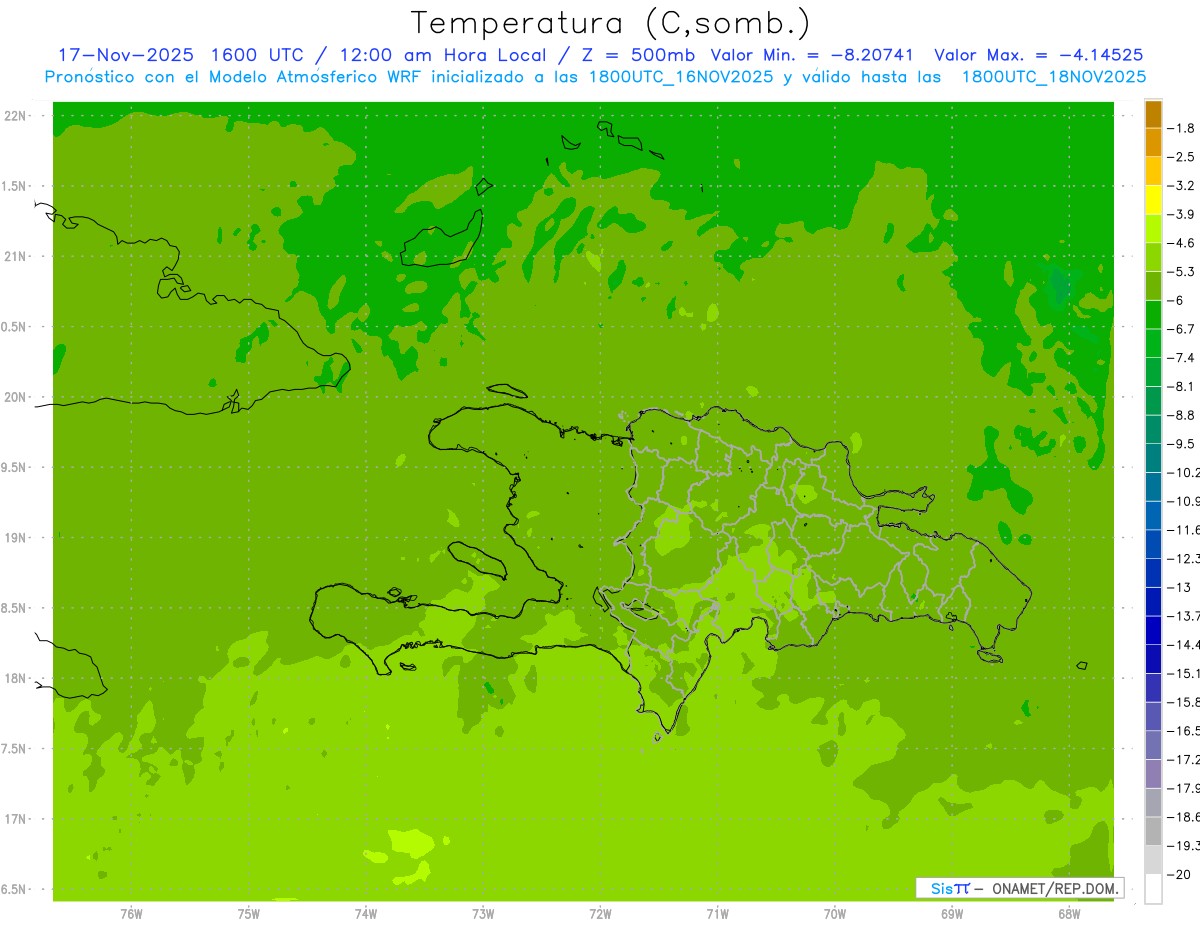
Task: Select the '1800UTC_18NOV2025' valid-until timestamp
Action: 1053,77
